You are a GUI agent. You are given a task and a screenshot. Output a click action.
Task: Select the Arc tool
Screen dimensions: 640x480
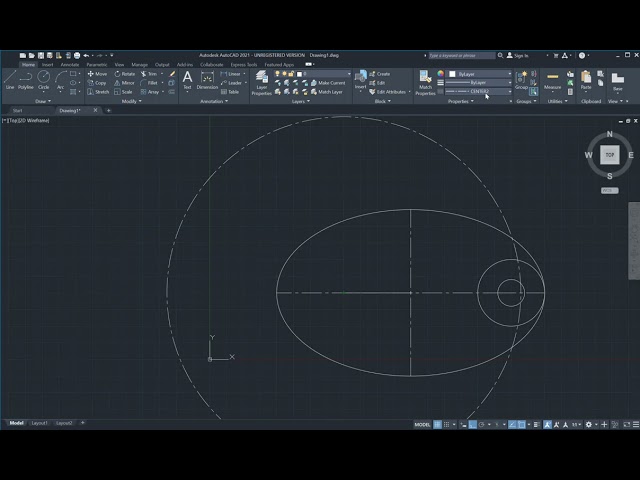click(60, 80)
